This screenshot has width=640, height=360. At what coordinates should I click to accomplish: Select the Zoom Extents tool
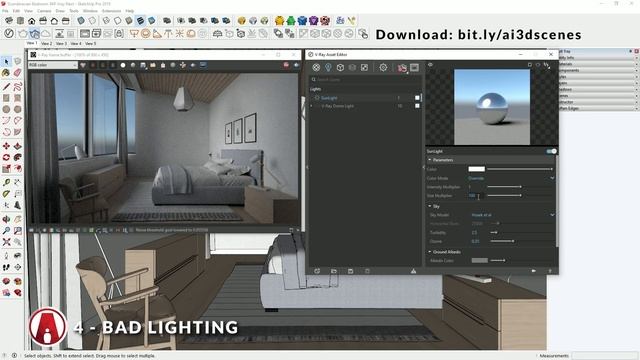(6, 242)
